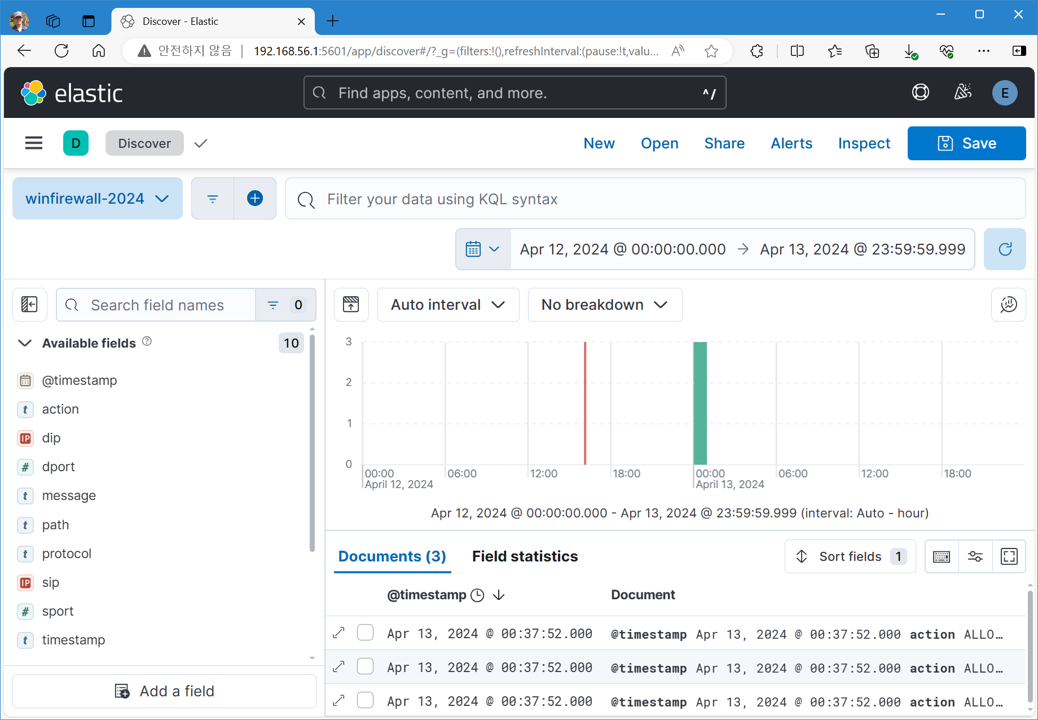Open the browser downloads icon
The height and width of the screenshot is (720, 1038).
pyautogui.click(x=910, y=51)
